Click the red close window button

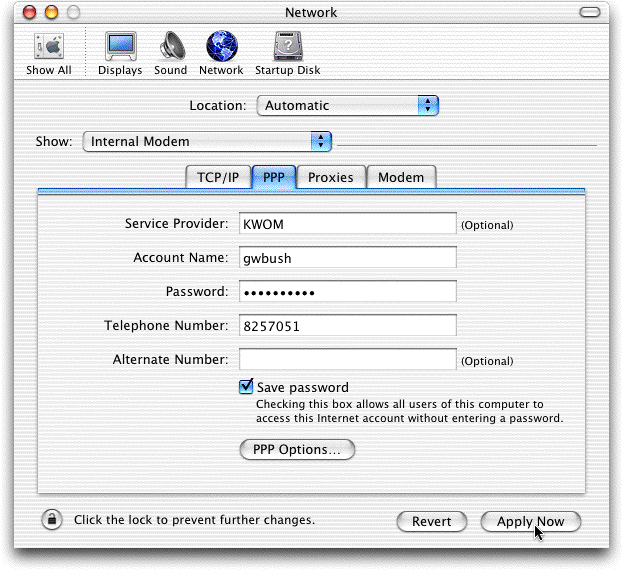point(29,12)
